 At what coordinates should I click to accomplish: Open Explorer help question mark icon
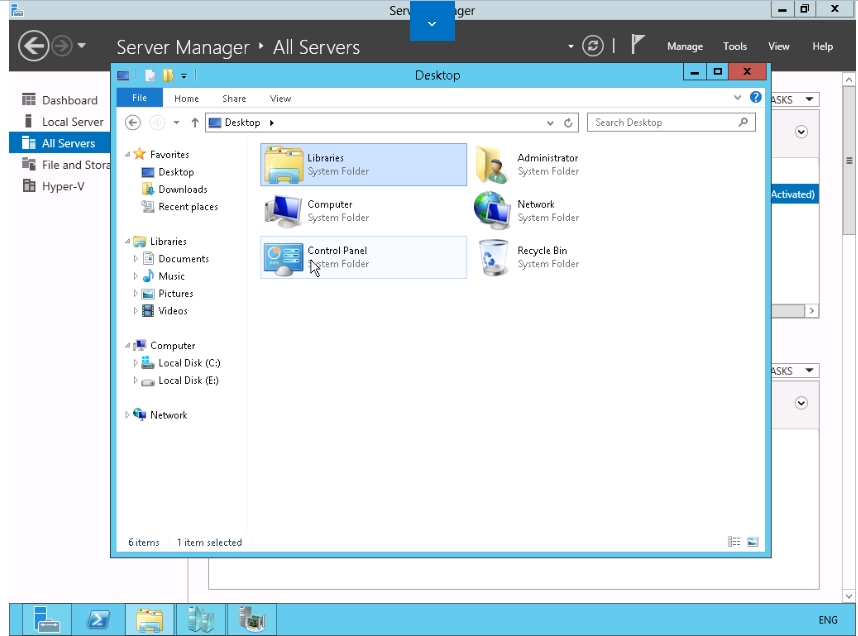(x=756, y=97)
